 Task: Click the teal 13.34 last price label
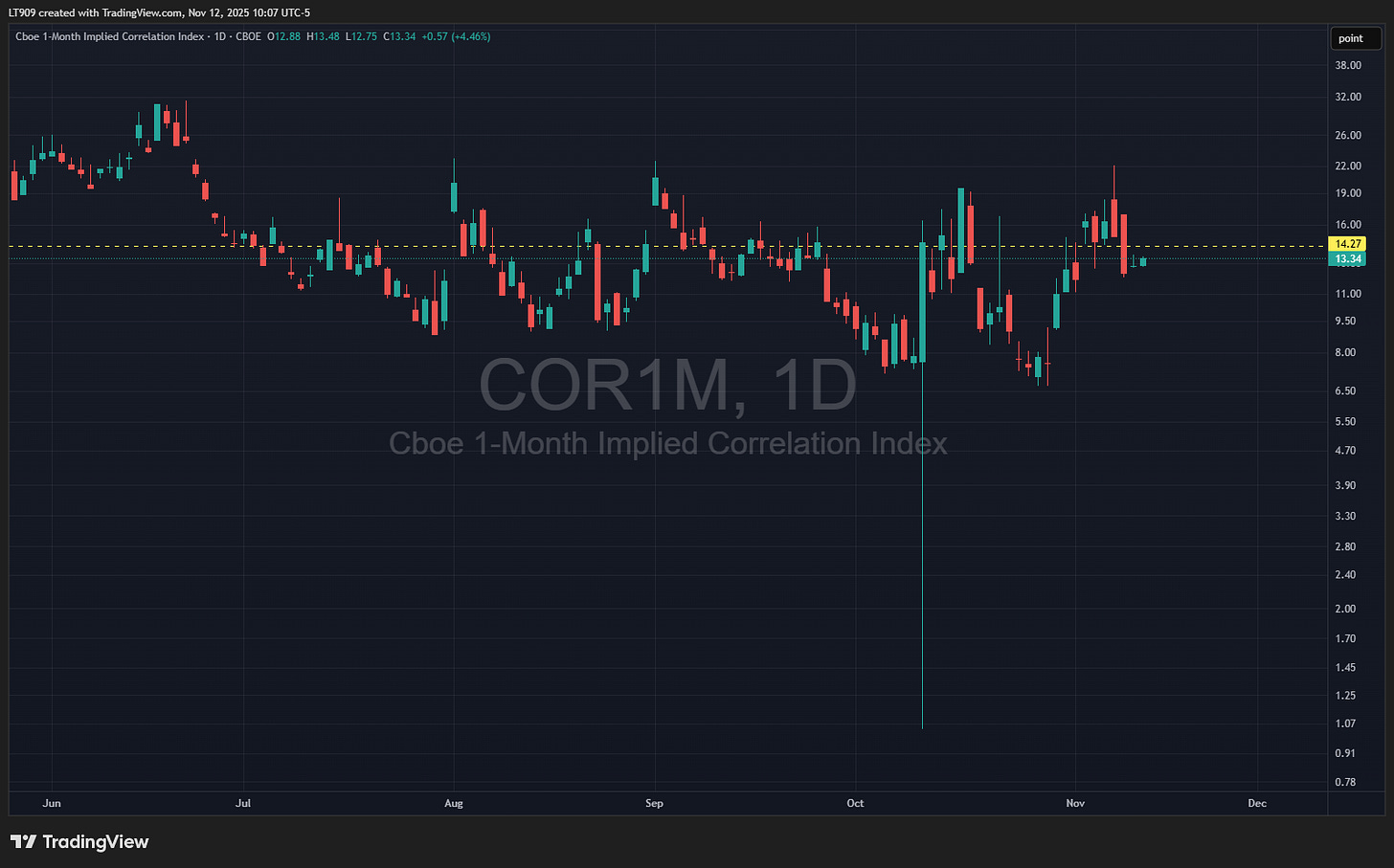click(1348, 259)
